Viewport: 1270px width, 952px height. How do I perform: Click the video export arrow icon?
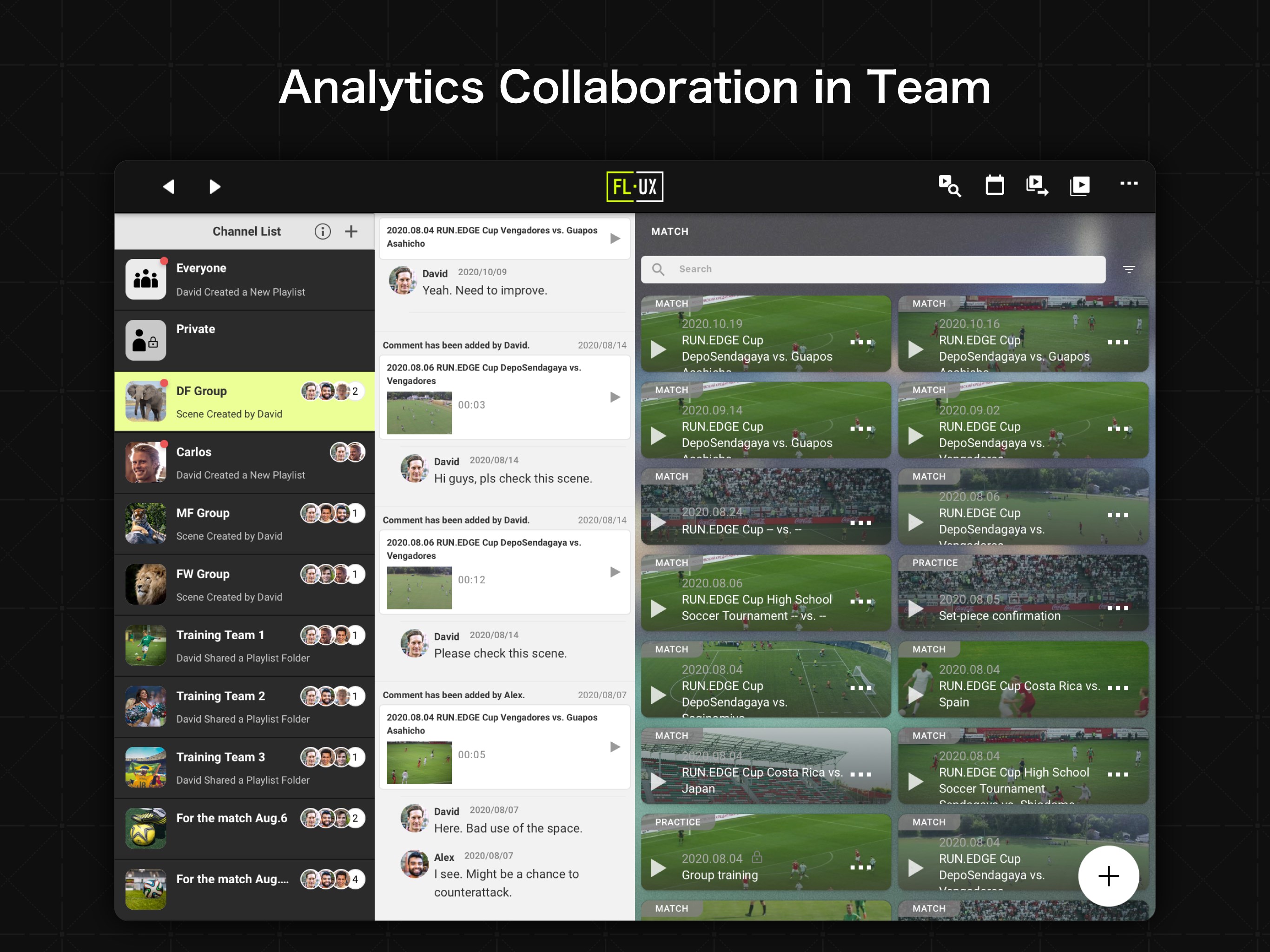(x=1037, y=185)
